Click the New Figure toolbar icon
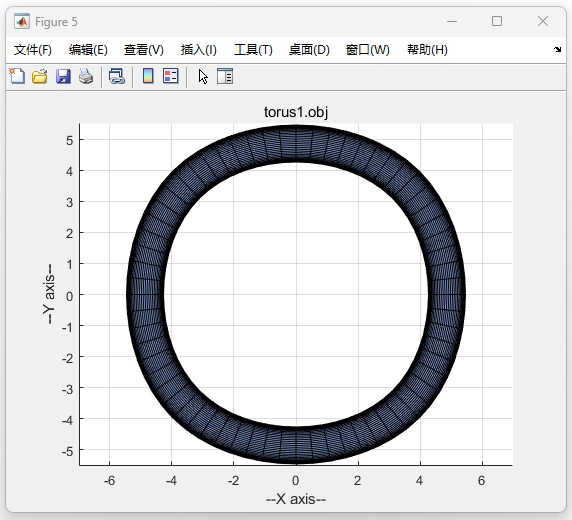 tap(17, 77)
